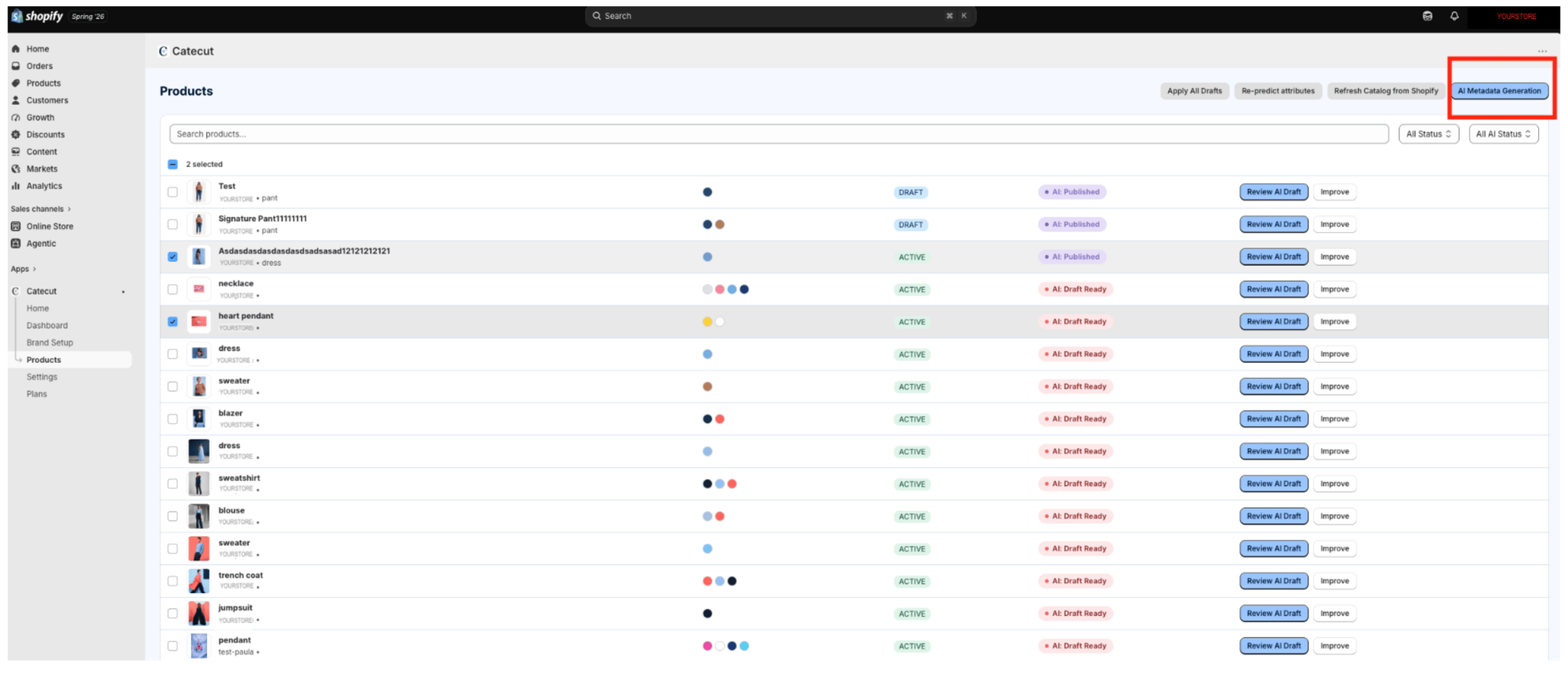Click the Online Store icon
The width and height of the screenshot is (1568, 681).
[x=16, y=226]
